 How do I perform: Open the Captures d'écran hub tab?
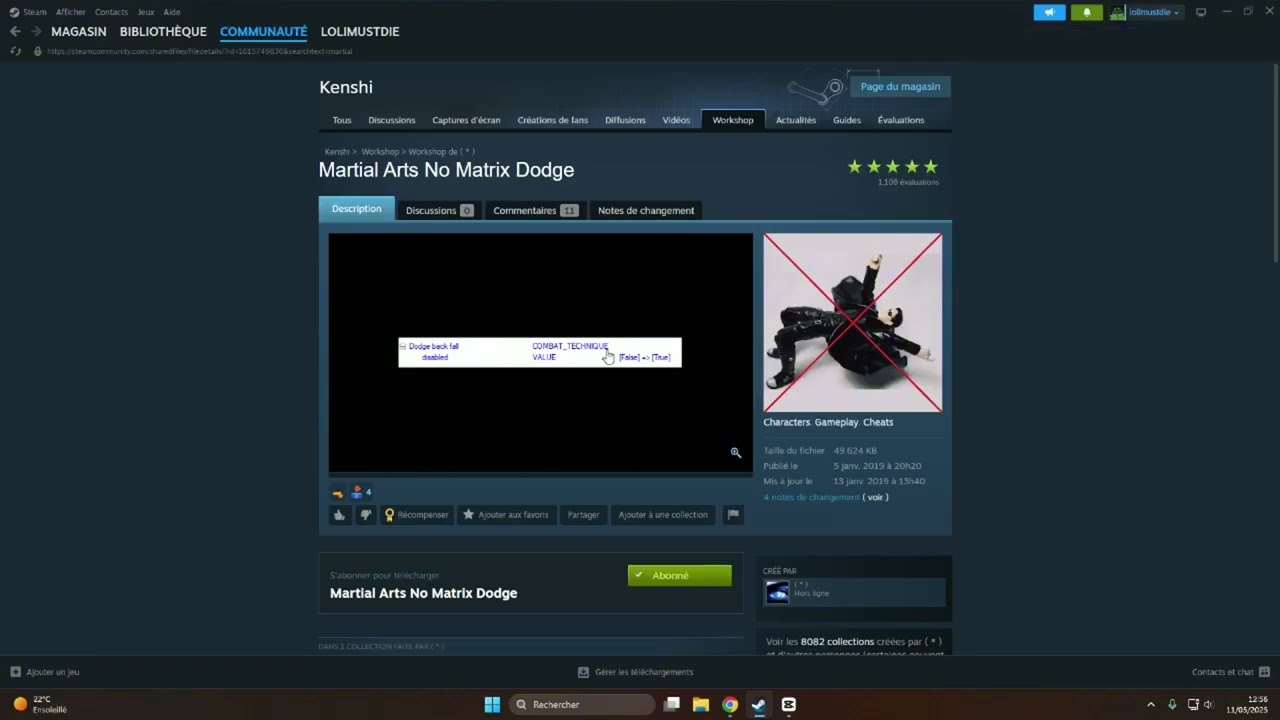pos(466,120)
